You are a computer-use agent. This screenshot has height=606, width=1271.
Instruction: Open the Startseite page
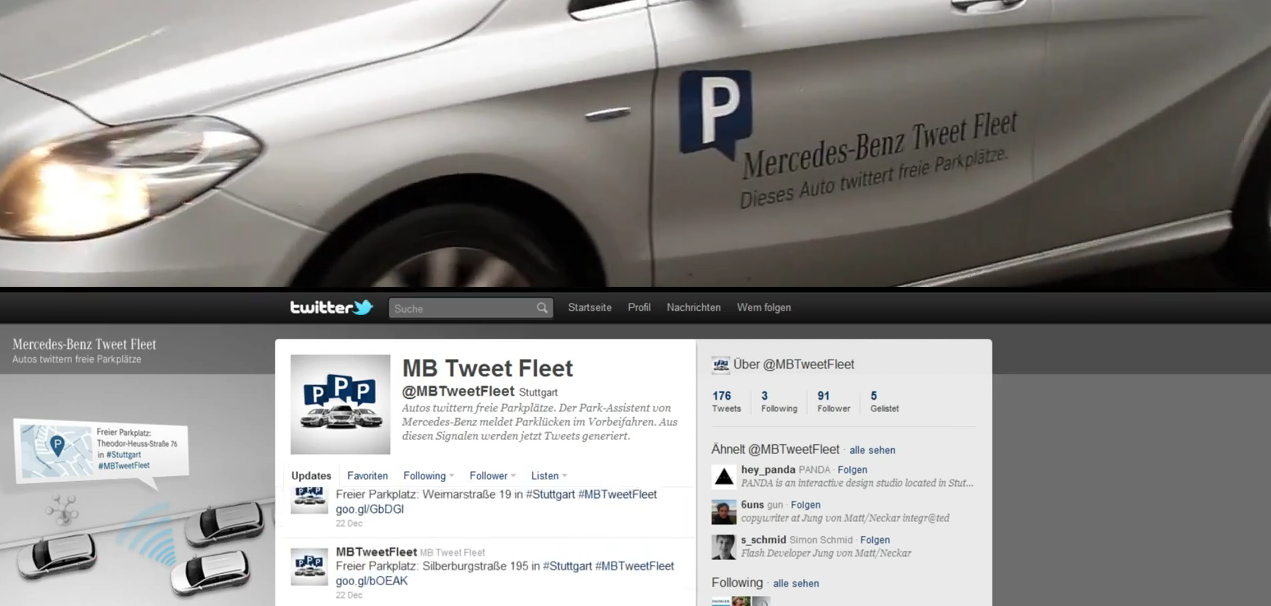590,308
